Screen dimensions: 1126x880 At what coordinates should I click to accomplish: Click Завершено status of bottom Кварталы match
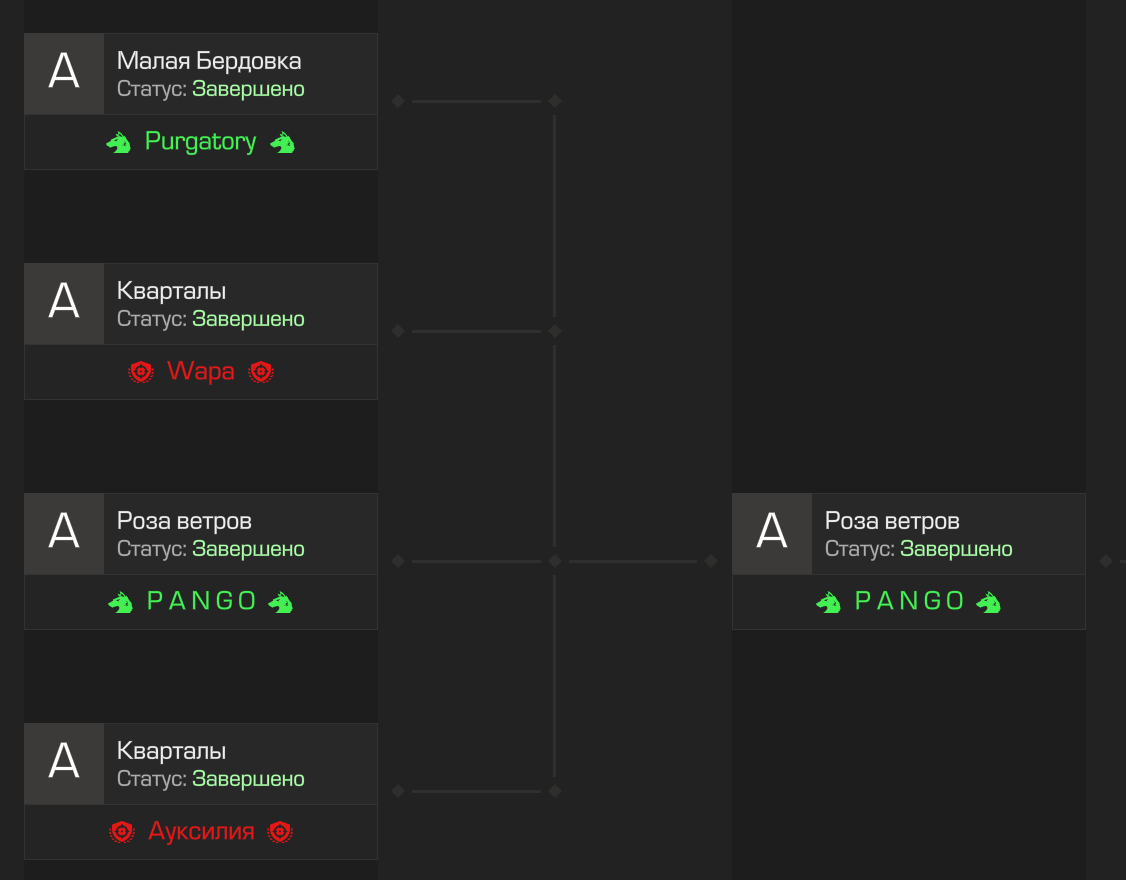point(248,779)
